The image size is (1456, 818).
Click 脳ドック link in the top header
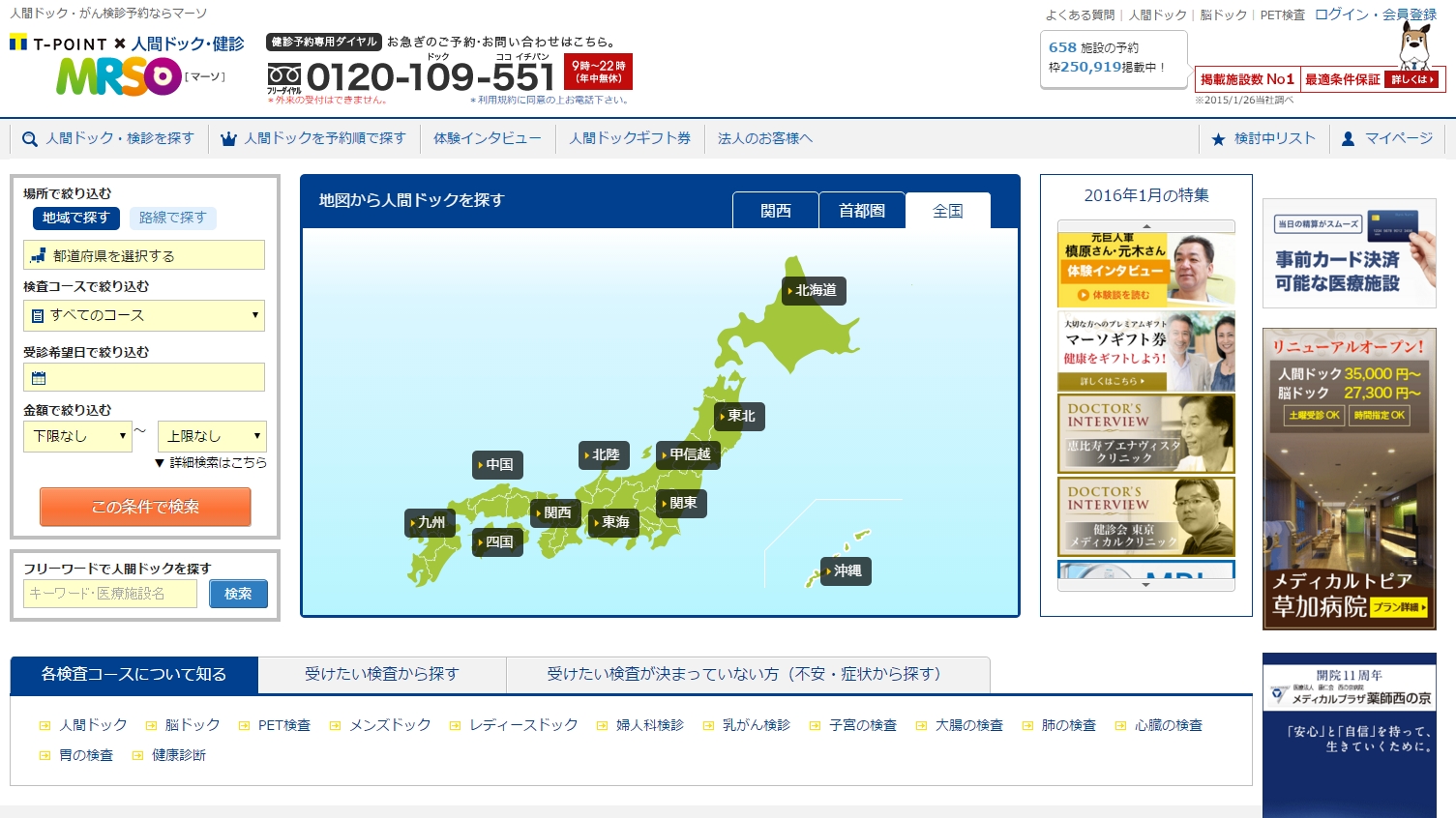pyautogui.click(x=1223, y=15)
